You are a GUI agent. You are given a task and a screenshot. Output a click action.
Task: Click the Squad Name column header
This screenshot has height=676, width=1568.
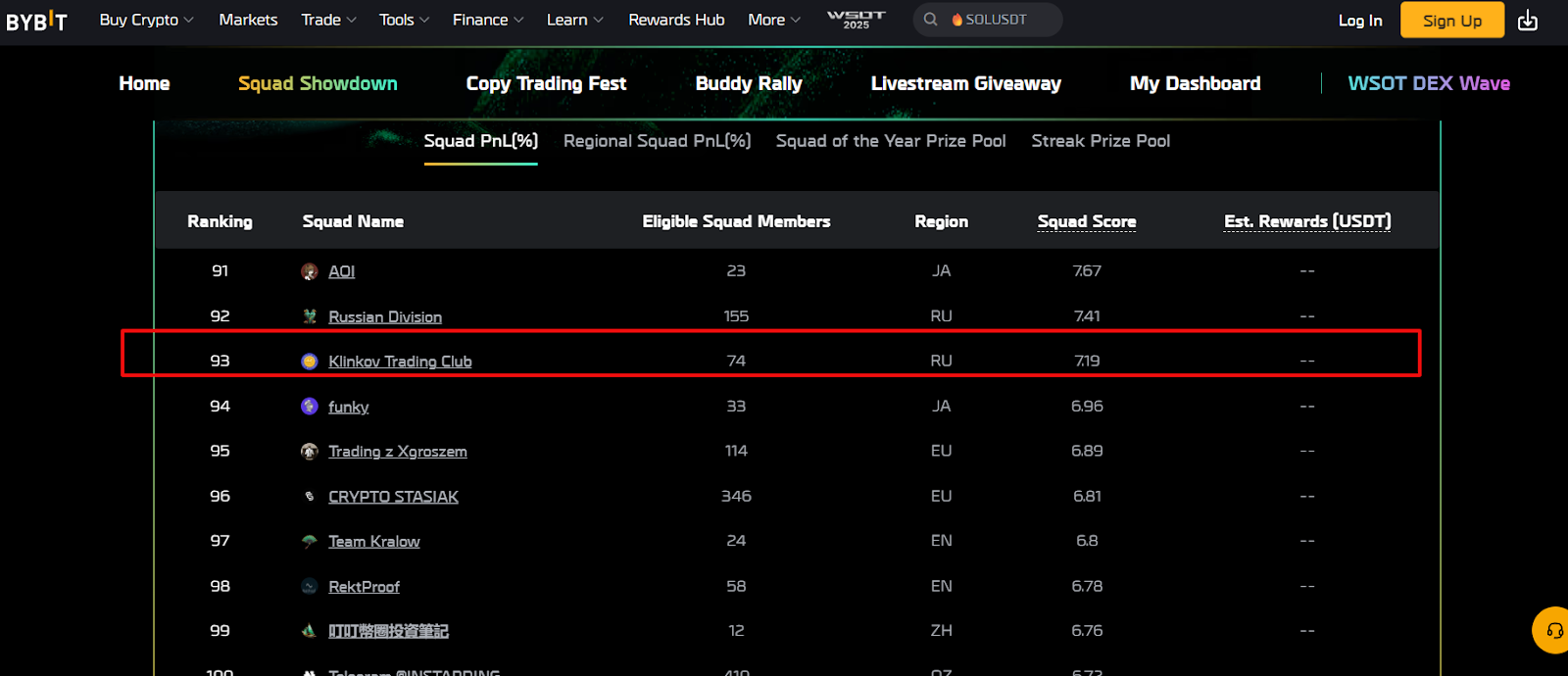pos(353,221)
